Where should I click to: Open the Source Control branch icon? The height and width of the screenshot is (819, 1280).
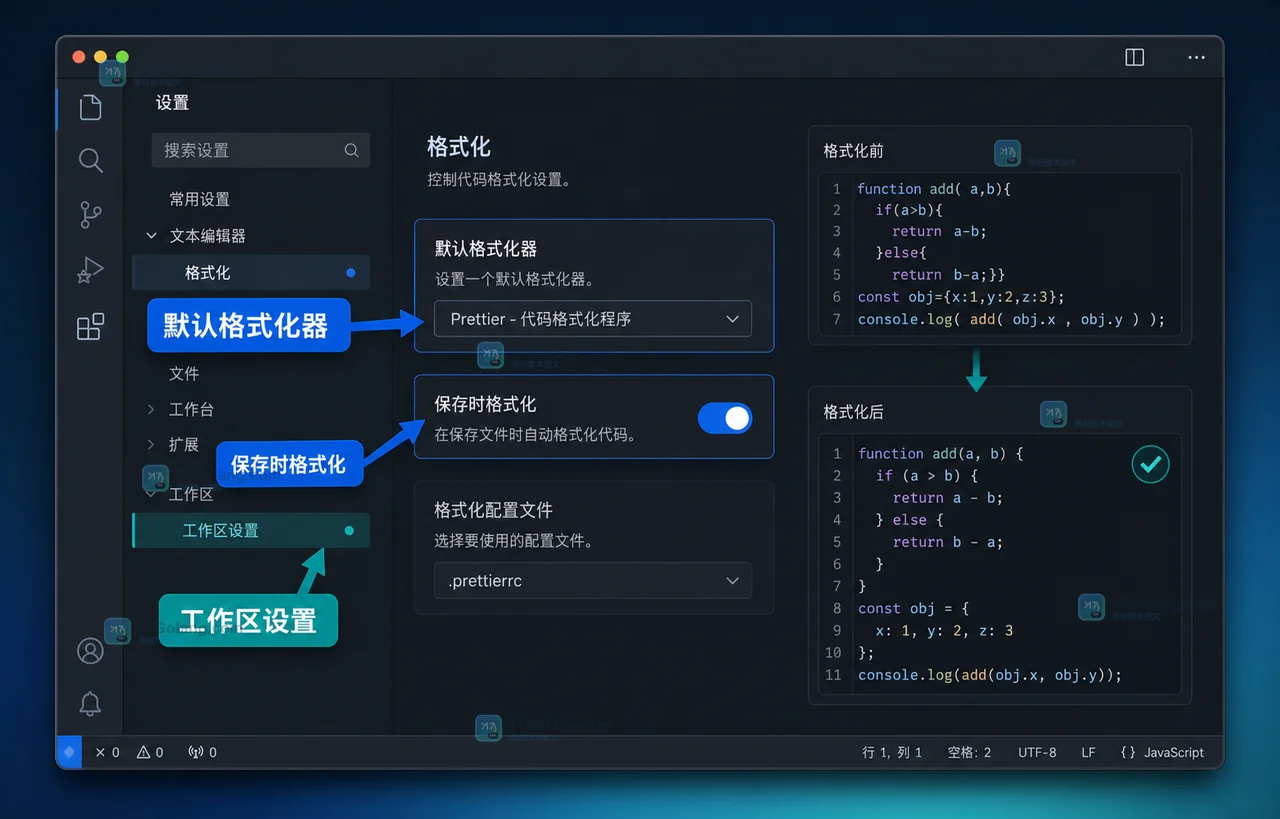pyautogui.click(x=90, y=214)
